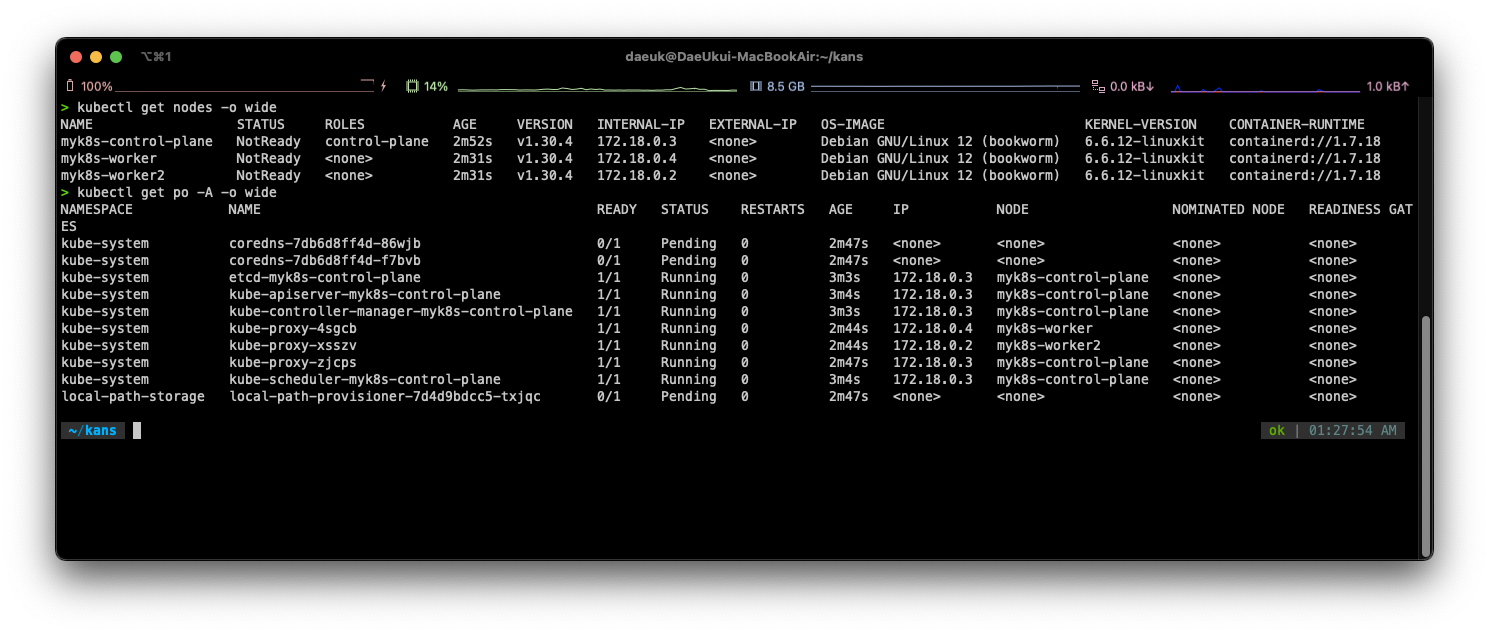Click the 100% battery level text
Viewport: 1489px width, 634px height.
(97, 87)
